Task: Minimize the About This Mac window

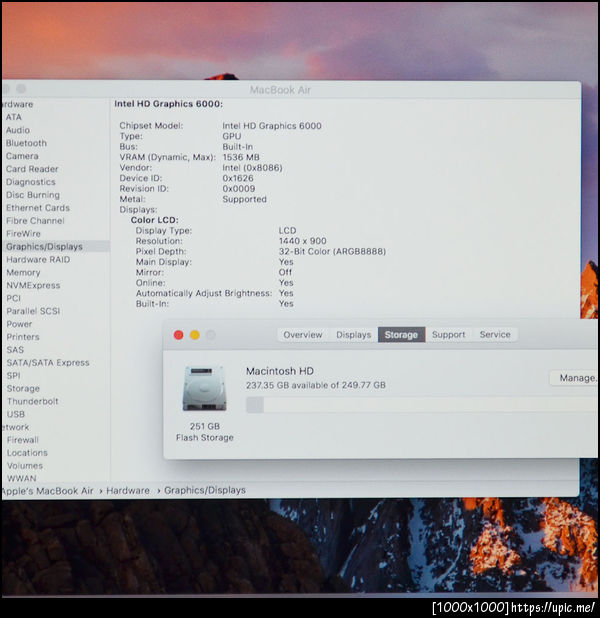Action: (x=195, y=335)
